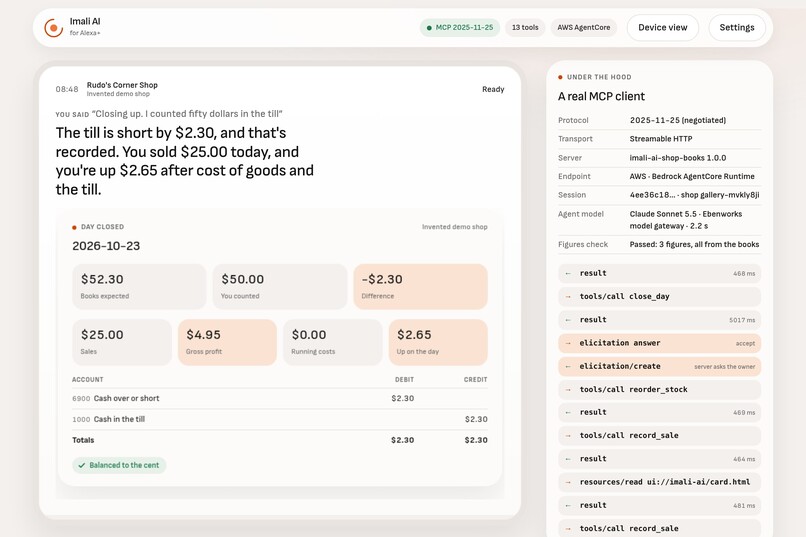Click the Endpoint value AWS Bedrock AgentCore Runtime

pos(692,176)
